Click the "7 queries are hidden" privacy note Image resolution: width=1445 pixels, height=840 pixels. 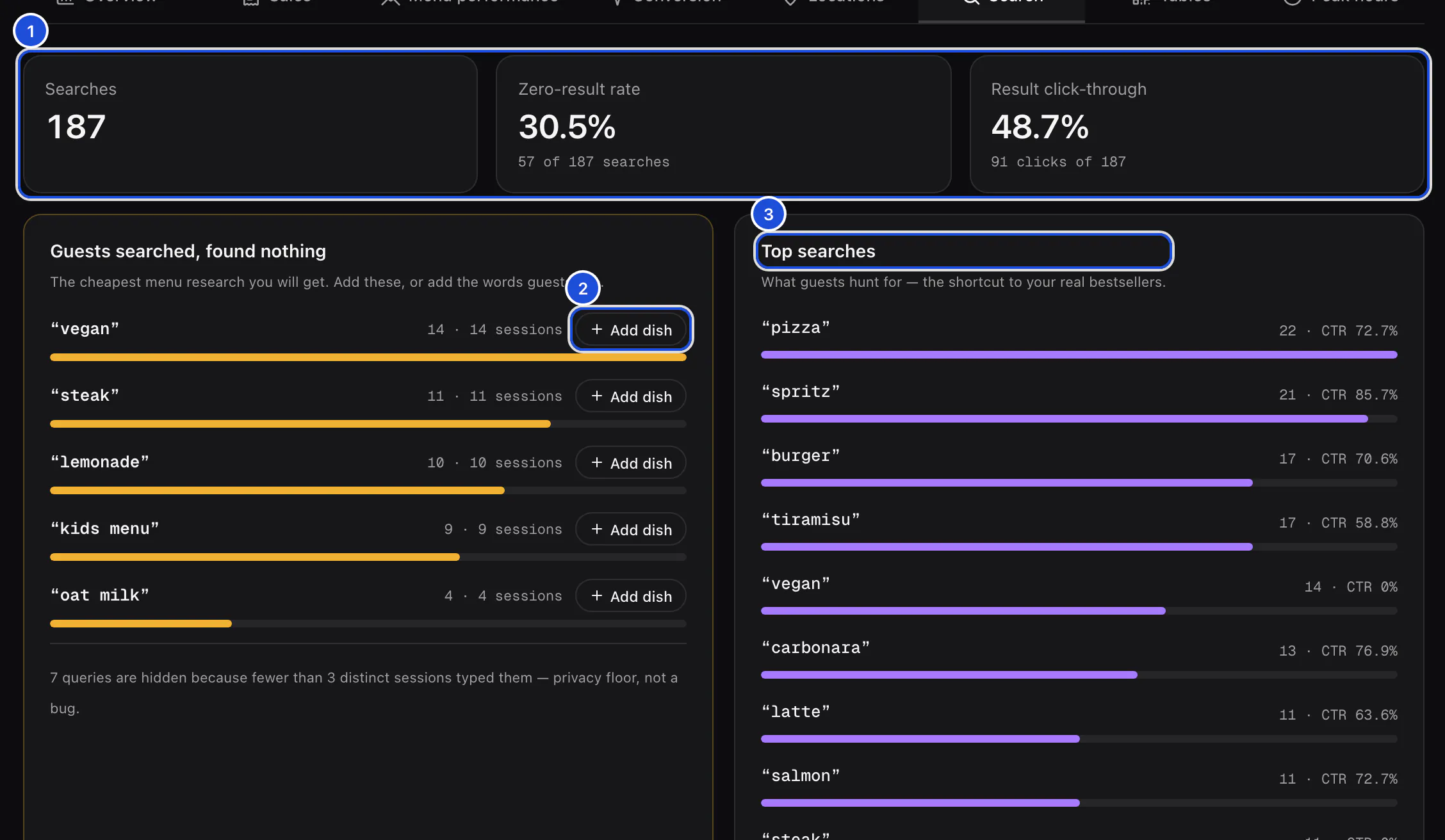point(364,693)
